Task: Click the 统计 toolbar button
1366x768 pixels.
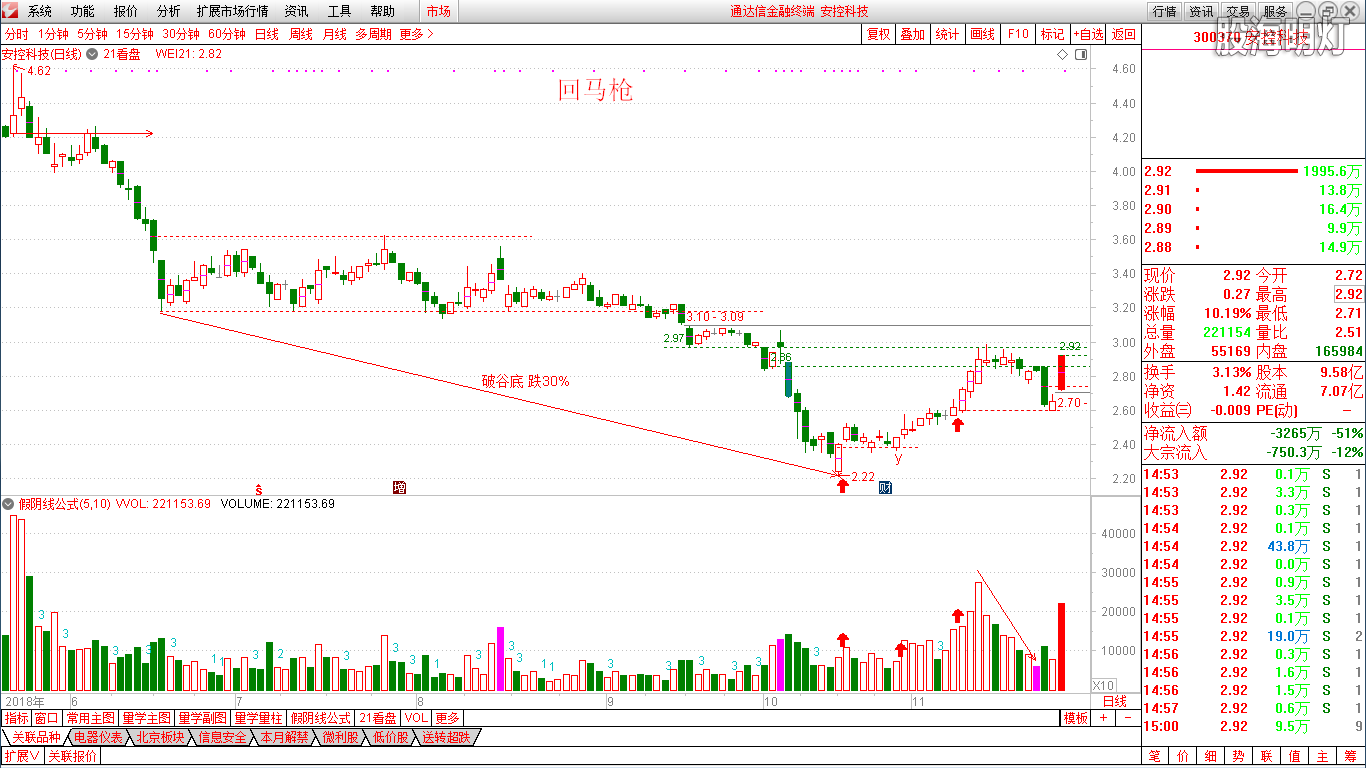Action: pos(947,34)
